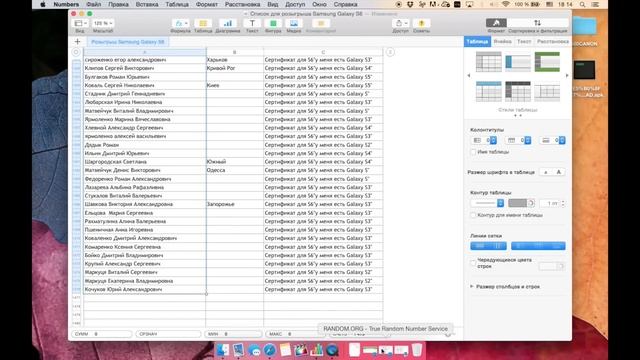Screen dimensions: 640x360
Task: Select cell containing Кривой Рог
Action: click(235, 68)
